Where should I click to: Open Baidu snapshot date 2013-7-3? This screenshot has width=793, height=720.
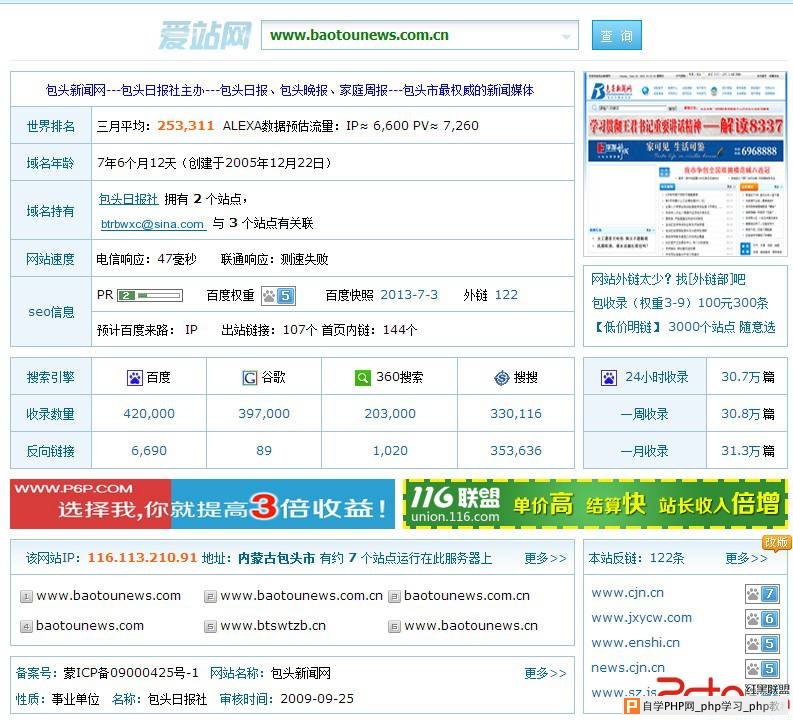point(409,295)
